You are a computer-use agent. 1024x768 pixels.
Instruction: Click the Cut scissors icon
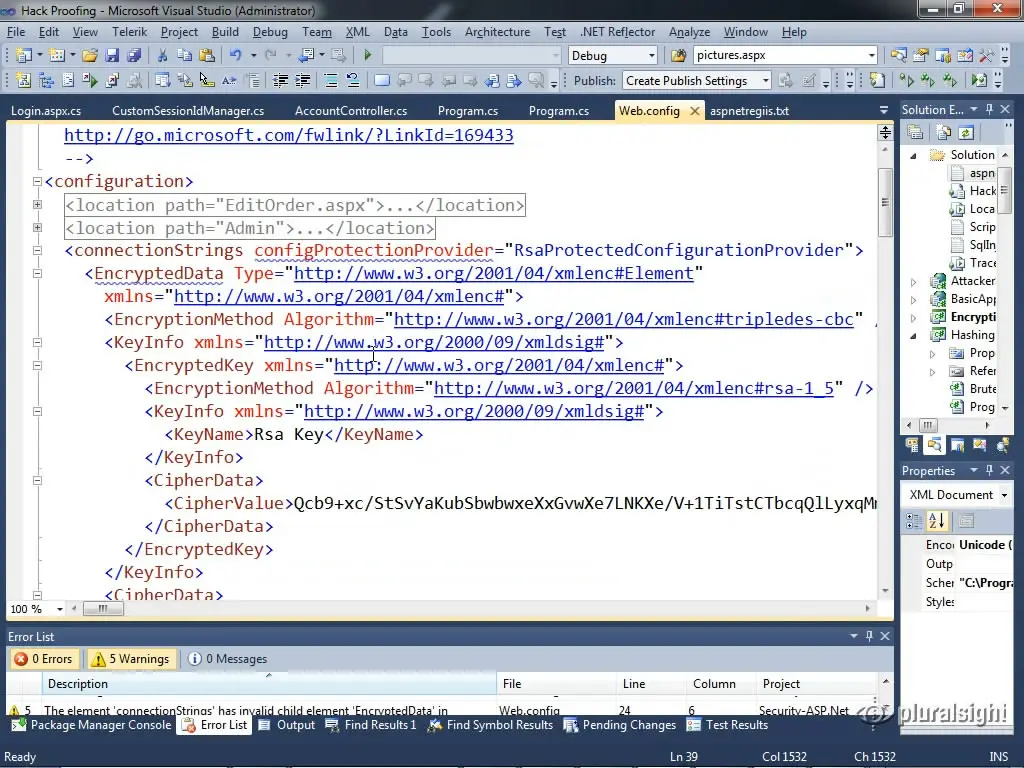(x=163, y=56)
